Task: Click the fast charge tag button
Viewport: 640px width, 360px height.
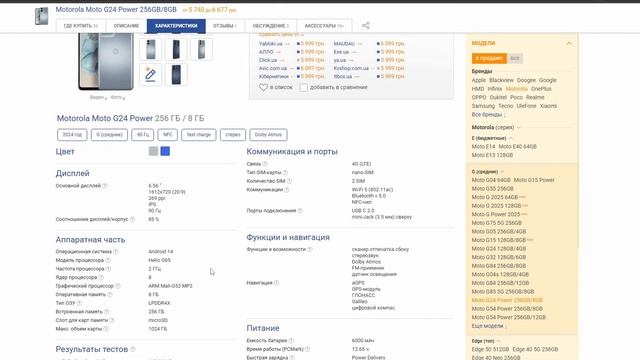Action: 199,135
